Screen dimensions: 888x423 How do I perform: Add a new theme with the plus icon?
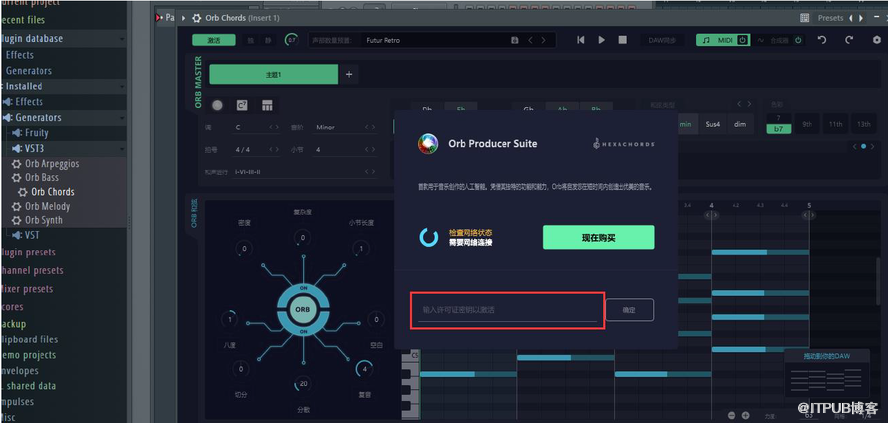point(349,74)
